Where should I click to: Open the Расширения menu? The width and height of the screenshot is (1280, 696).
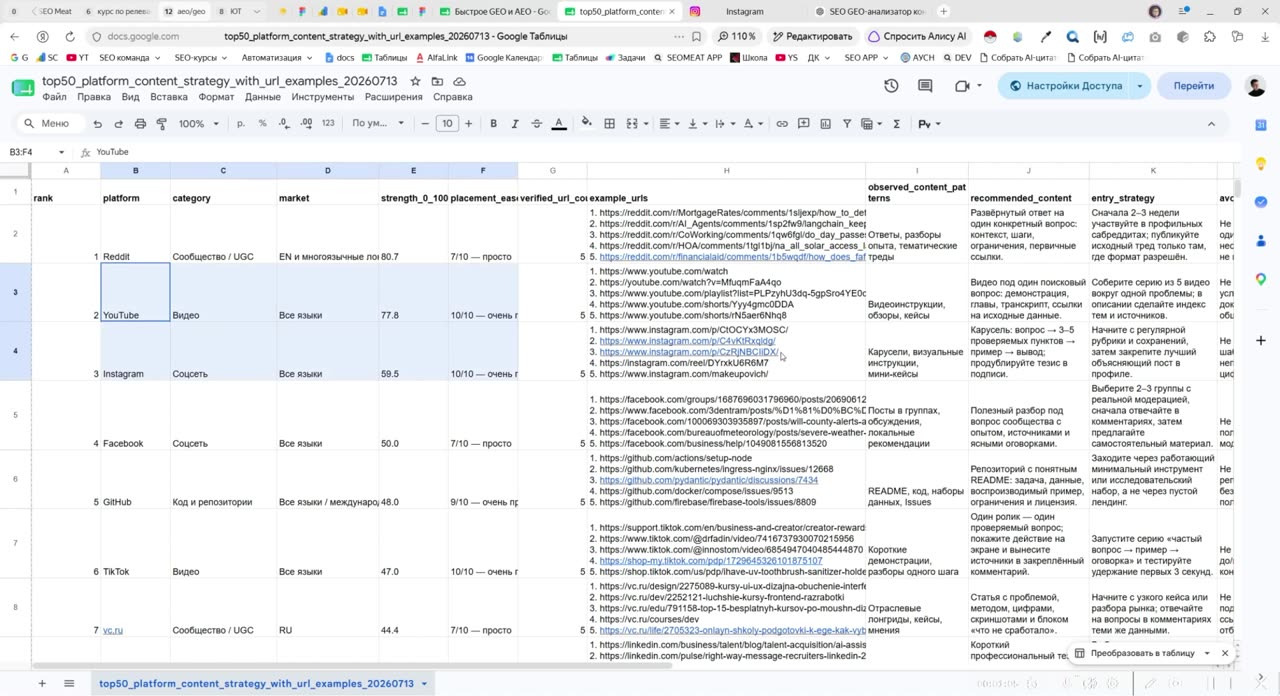(x=393, y=97)
